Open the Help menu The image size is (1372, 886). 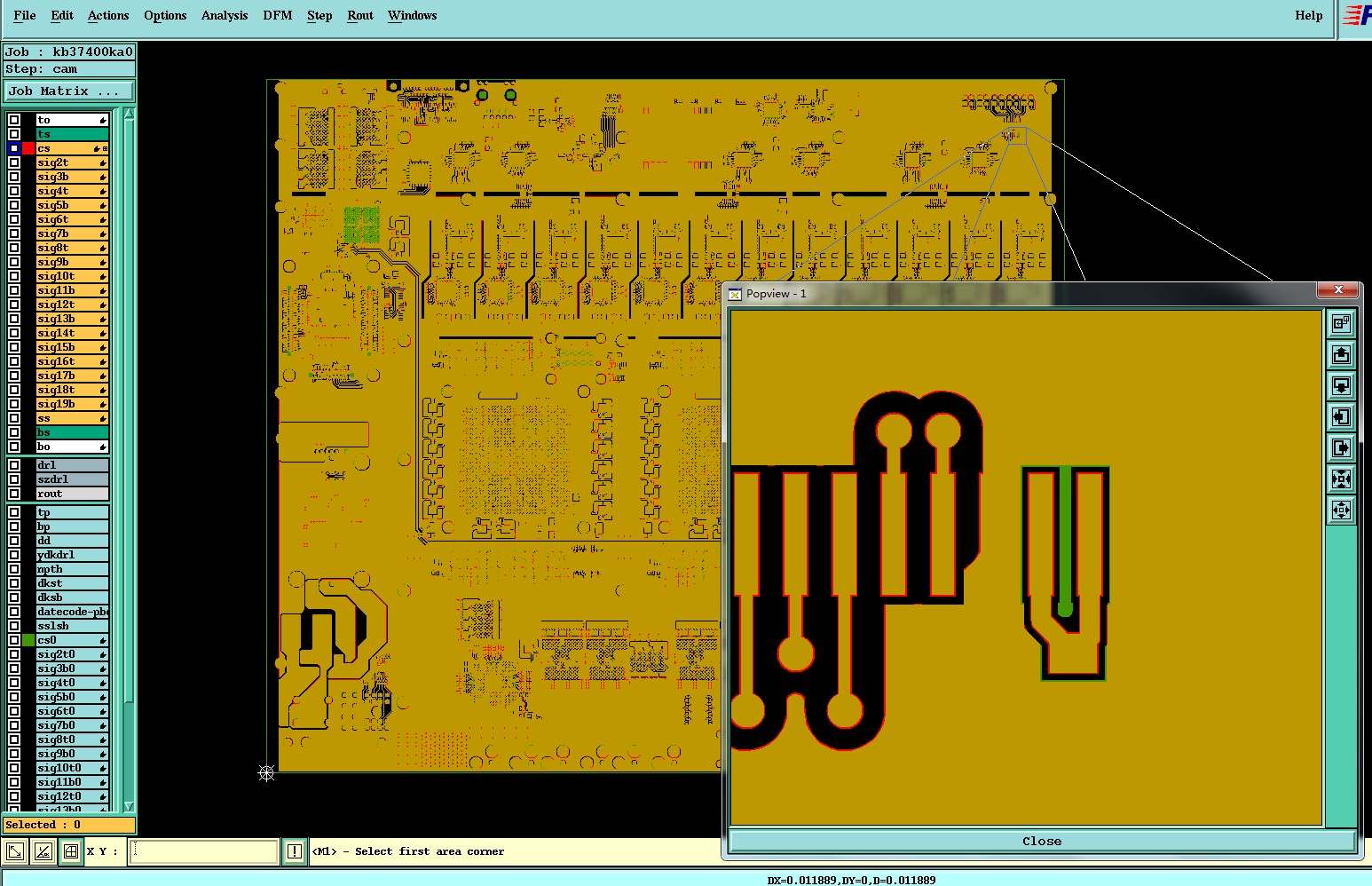point(1309,15)
